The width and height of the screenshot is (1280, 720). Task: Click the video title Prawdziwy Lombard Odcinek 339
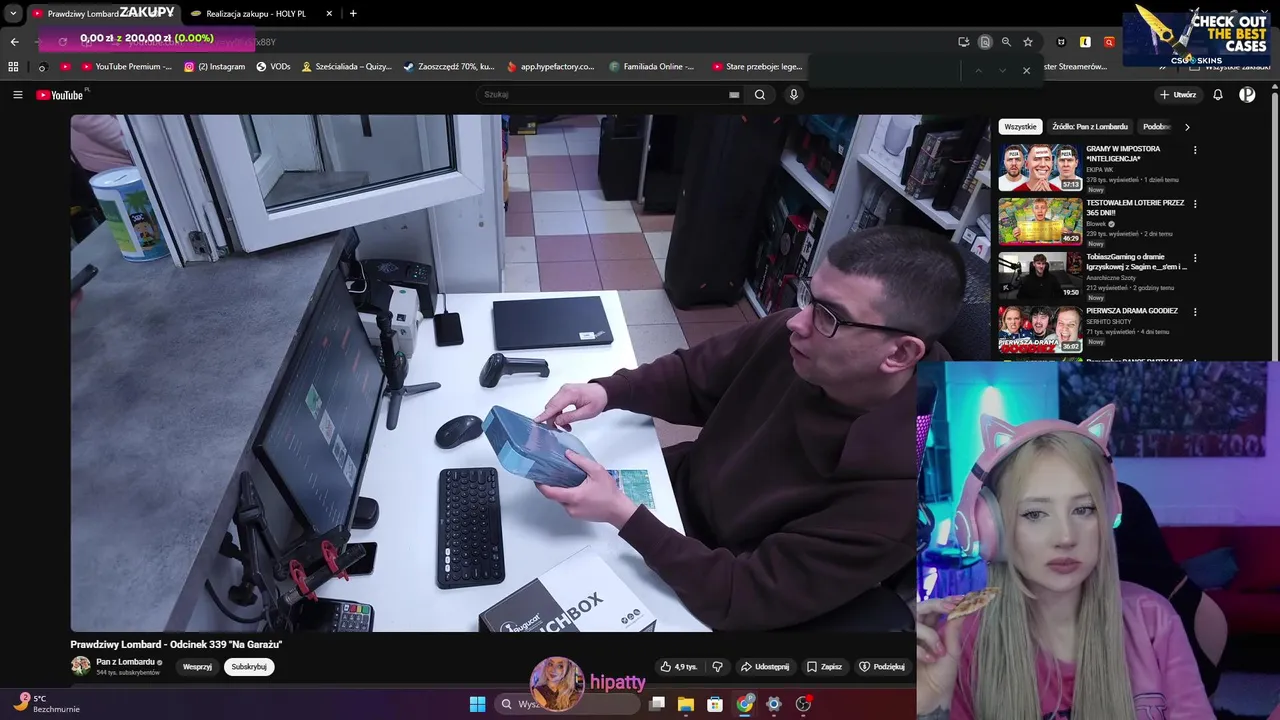click(x=176, y=645)
